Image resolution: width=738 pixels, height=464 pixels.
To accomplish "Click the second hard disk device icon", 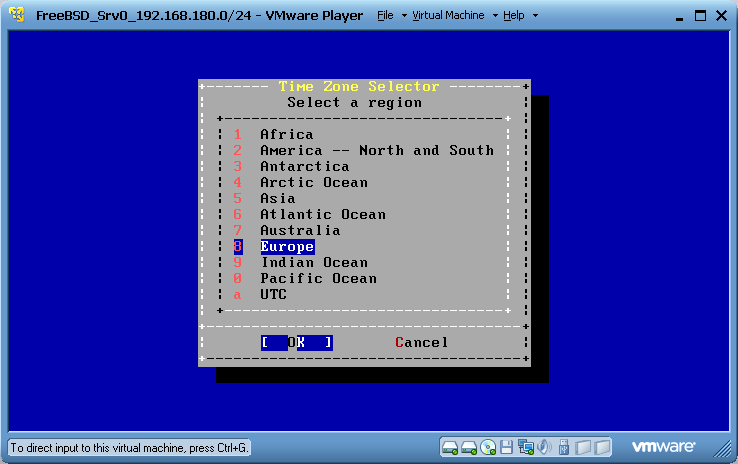I will (x=469, y=448).
